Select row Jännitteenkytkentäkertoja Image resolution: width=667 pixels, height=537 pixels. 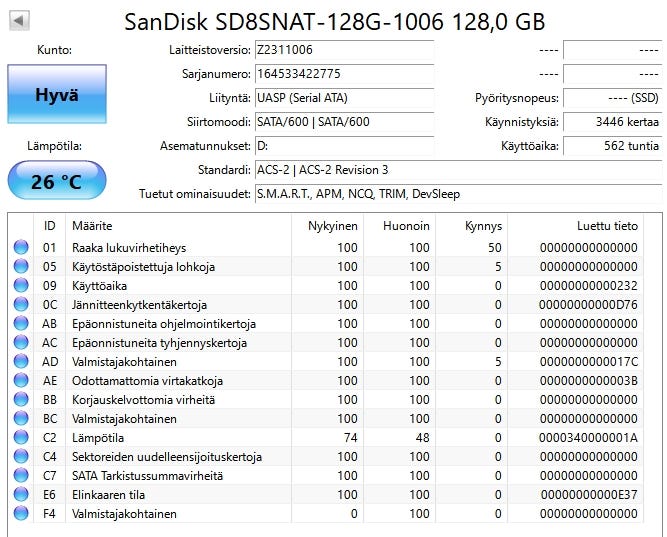(x=326, y=304)
